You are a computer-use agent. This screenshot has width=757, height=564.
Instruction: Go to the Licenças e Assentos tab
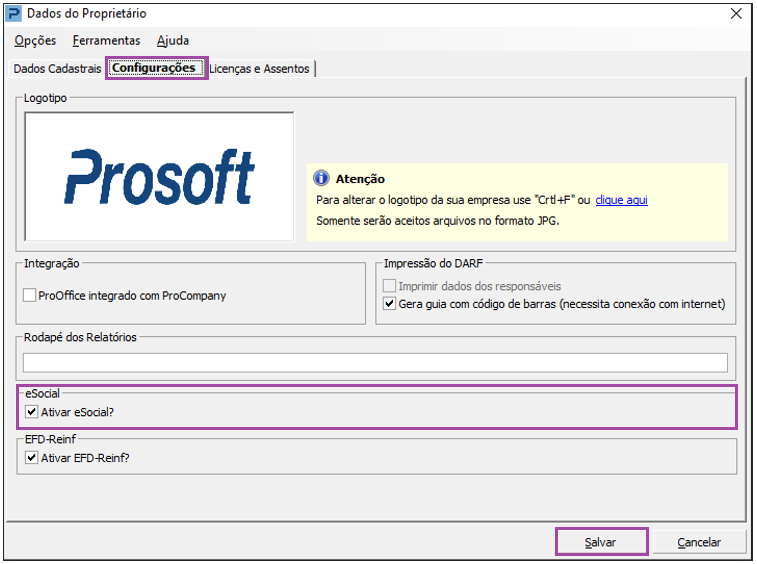pyautogui.click(x=260, y=69)
